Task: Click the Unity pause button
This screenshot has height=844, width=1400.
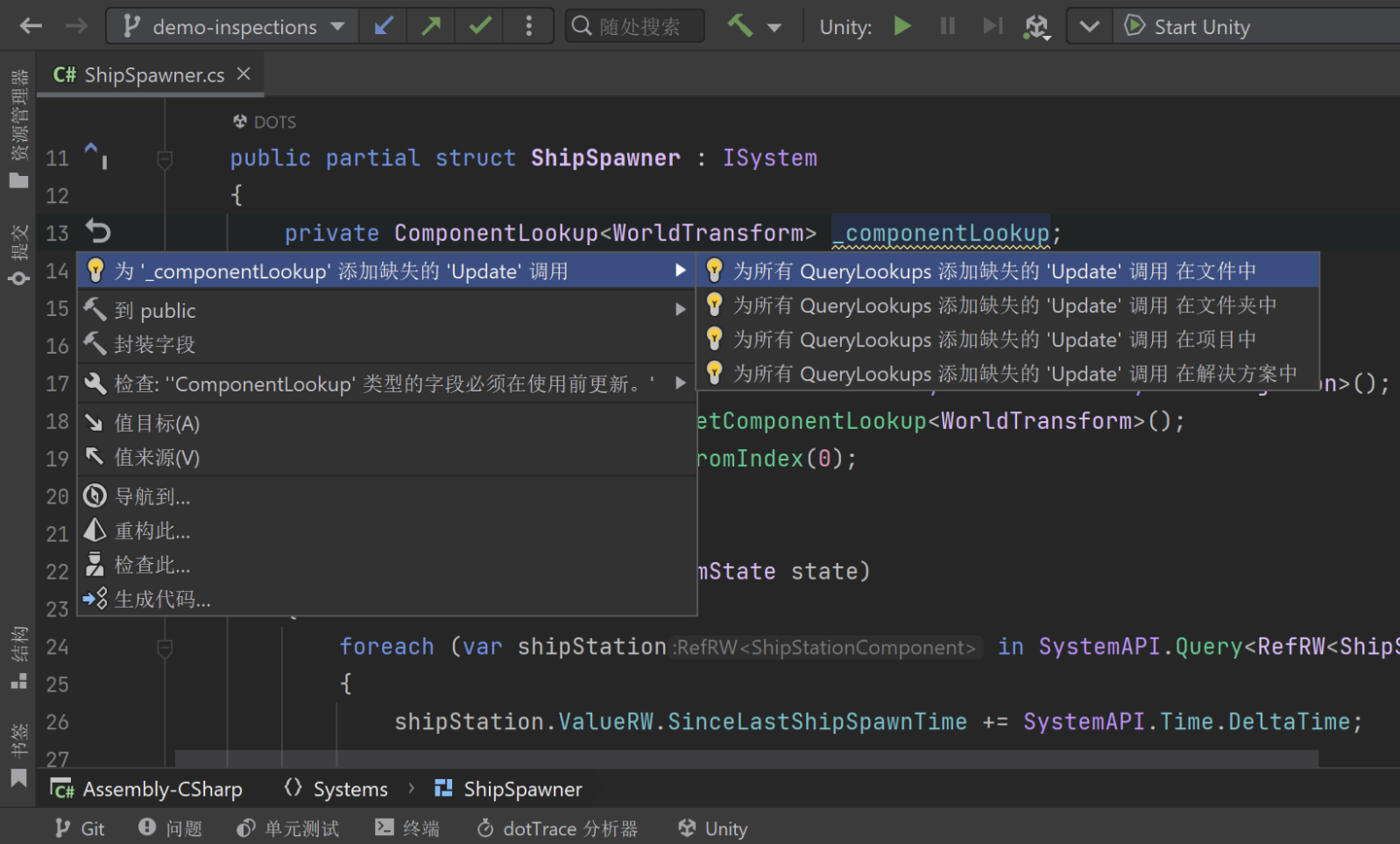Action: [947, 26]
